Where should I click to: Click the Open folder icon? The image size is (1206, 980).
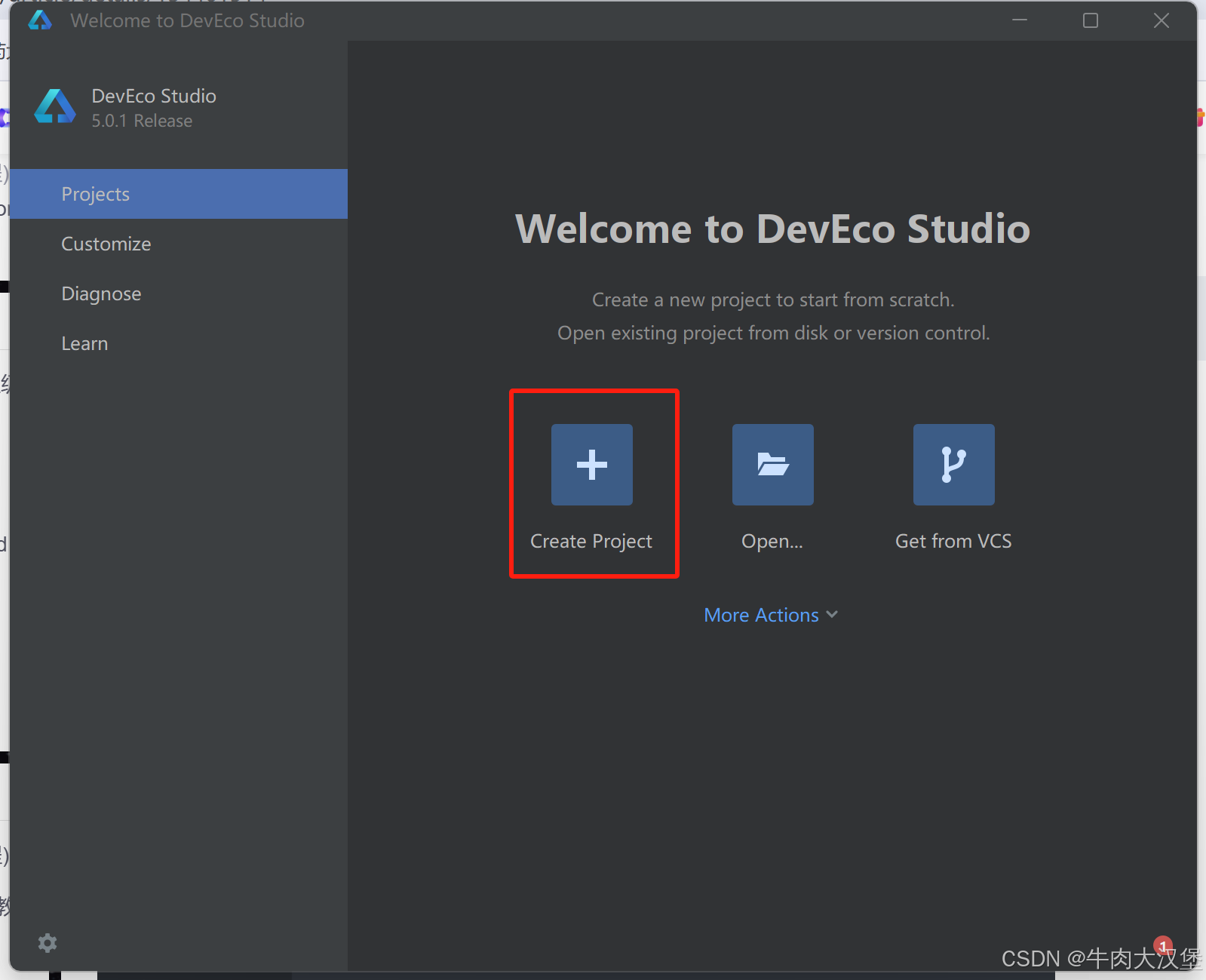(x=773, y=465)
